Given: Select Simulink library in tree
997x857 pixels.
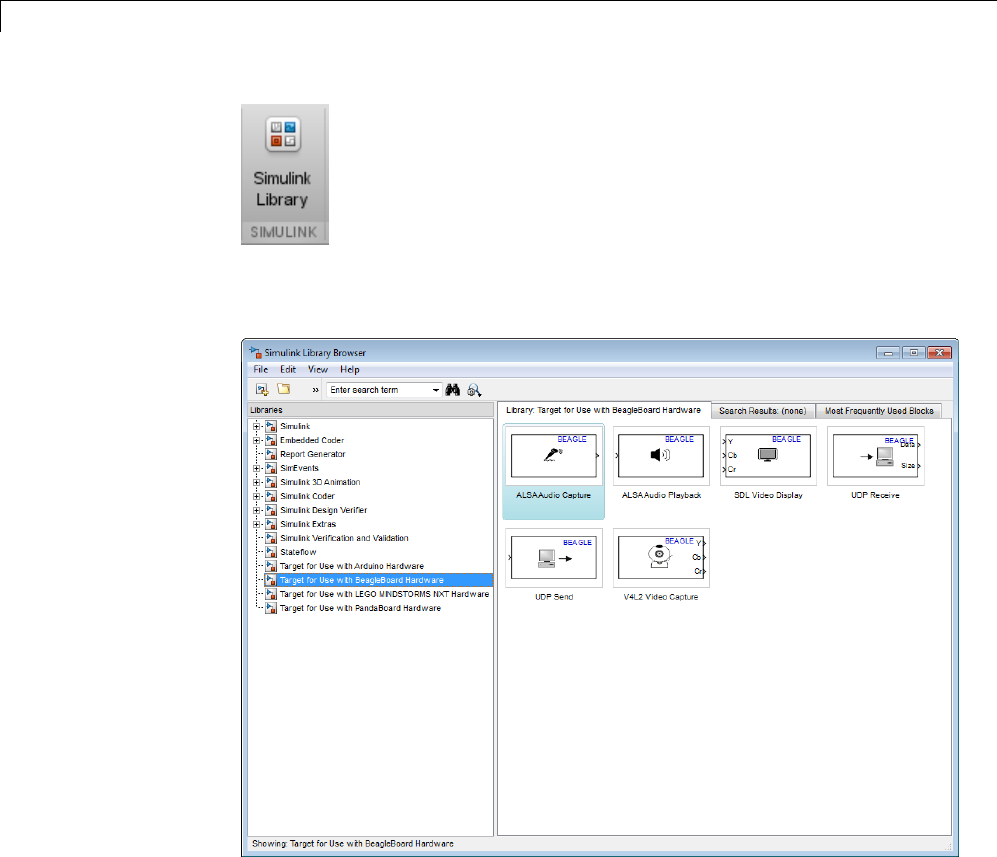Looking at the screenshot, I should (x=295, y=426).
